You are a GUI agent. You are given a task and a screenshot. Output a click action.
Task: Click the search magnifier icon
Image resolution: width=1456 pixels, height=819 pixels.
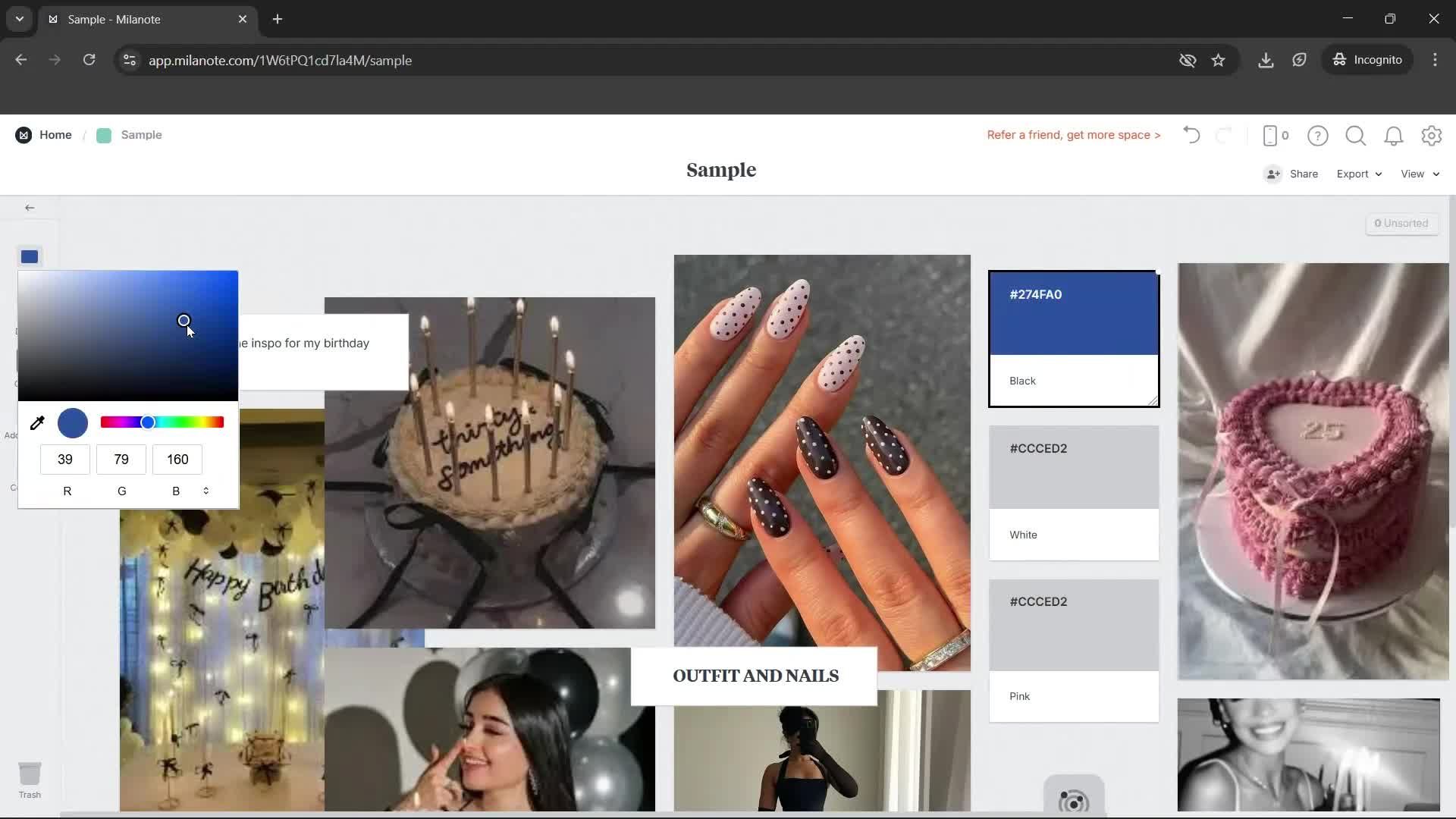(1355, 135)
